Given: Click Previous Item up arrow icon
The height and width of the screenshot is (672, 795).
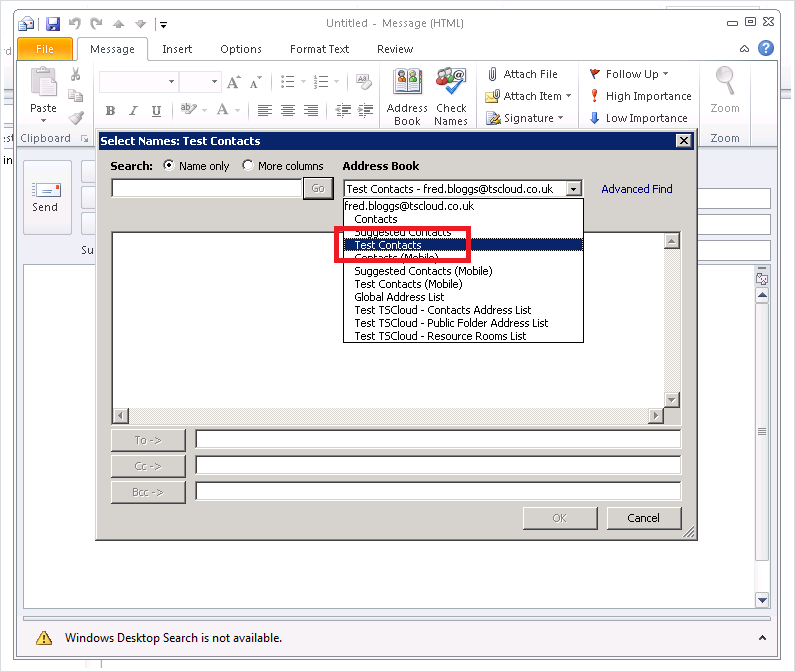Looking at the screenshot, I should [119, 24].
